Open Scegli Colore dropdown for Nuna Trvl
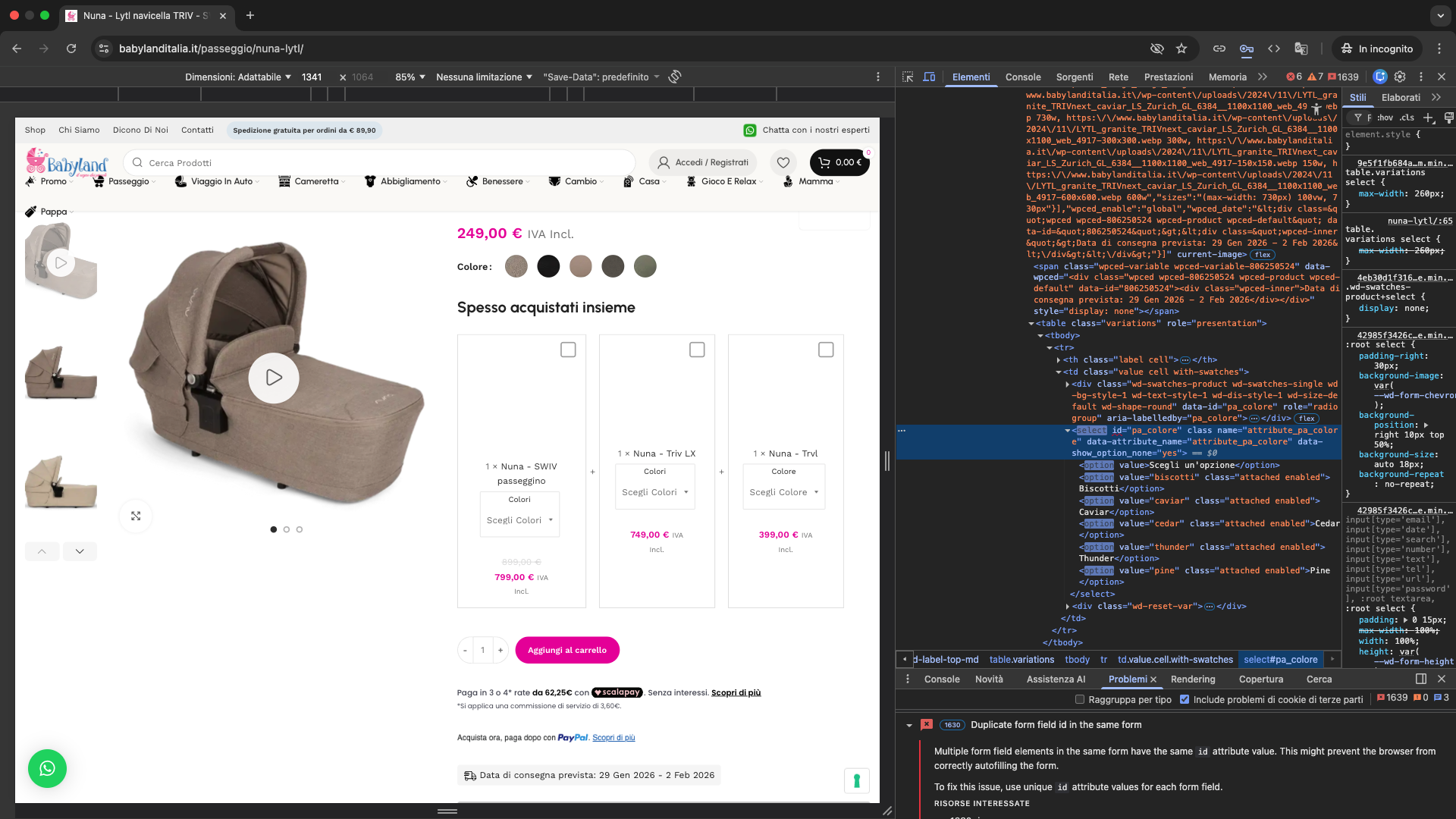 point(784,492)
